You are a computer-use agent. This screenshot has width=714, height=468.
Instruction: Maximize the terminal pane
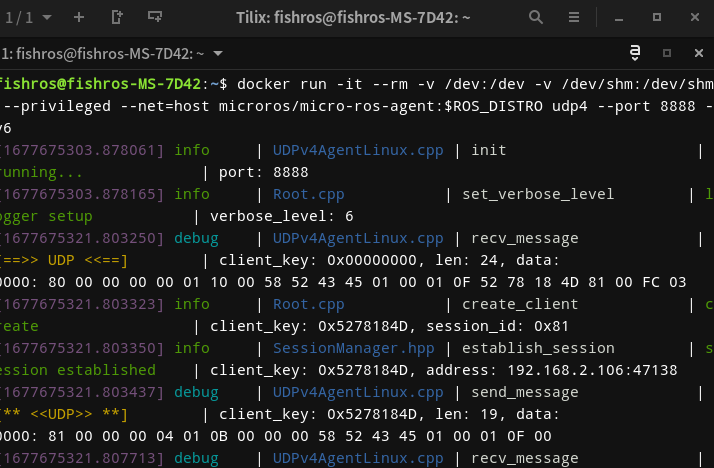tap(667, 53)
